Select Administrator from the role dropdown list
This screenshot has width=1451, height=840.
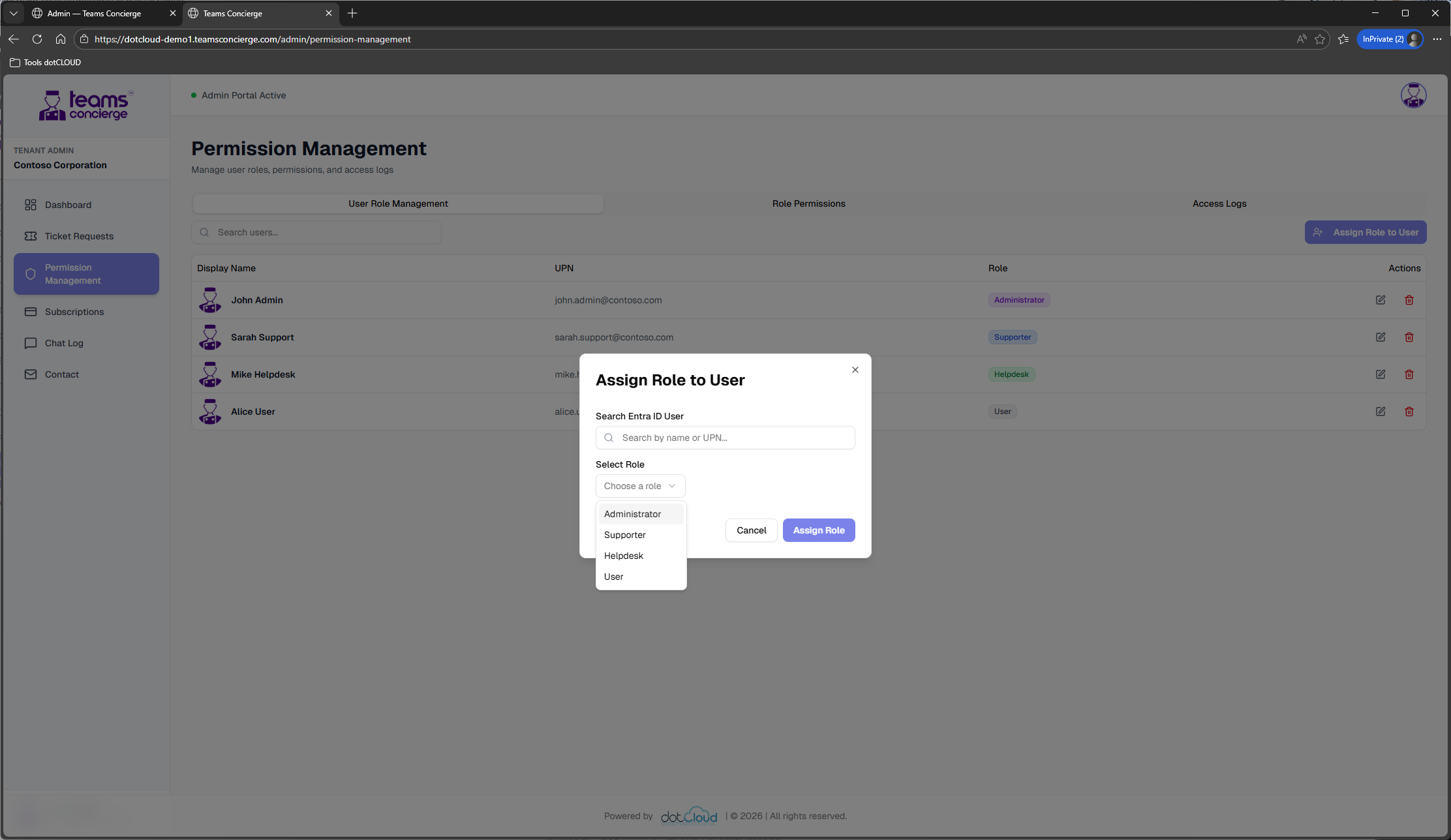click(x=632, y=513)
